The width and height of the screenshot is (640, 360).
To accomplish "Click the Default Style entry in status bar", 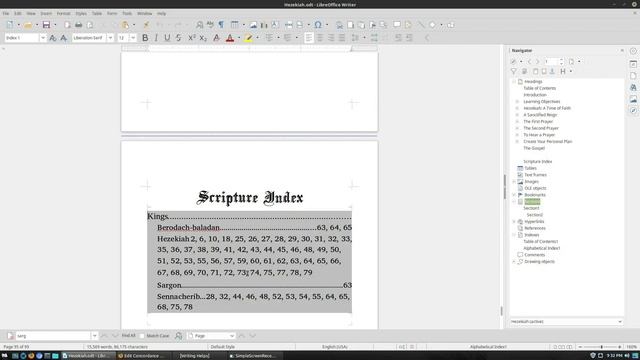I will coord(222,347).
